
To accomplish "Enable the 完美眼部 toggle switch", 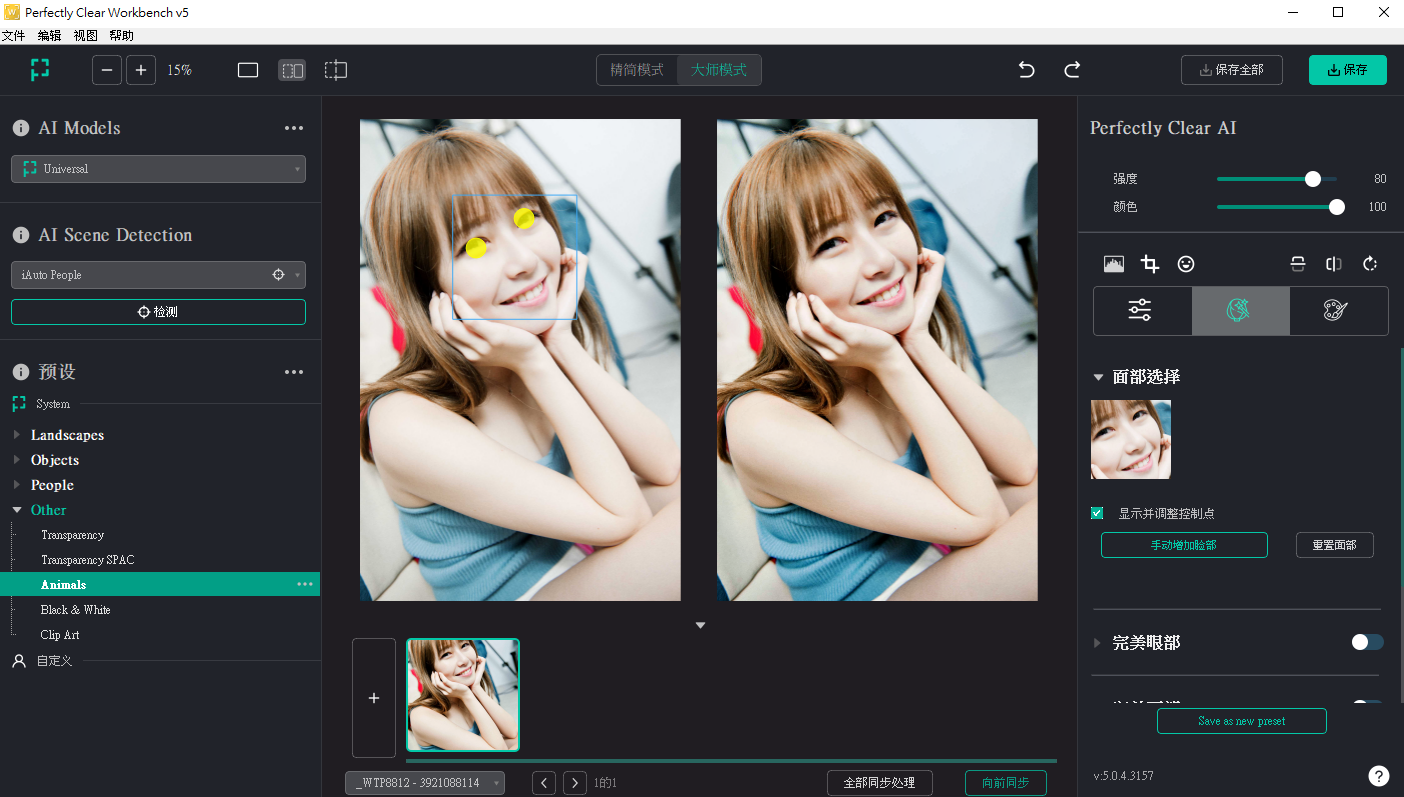I will tap(1367, 642).
